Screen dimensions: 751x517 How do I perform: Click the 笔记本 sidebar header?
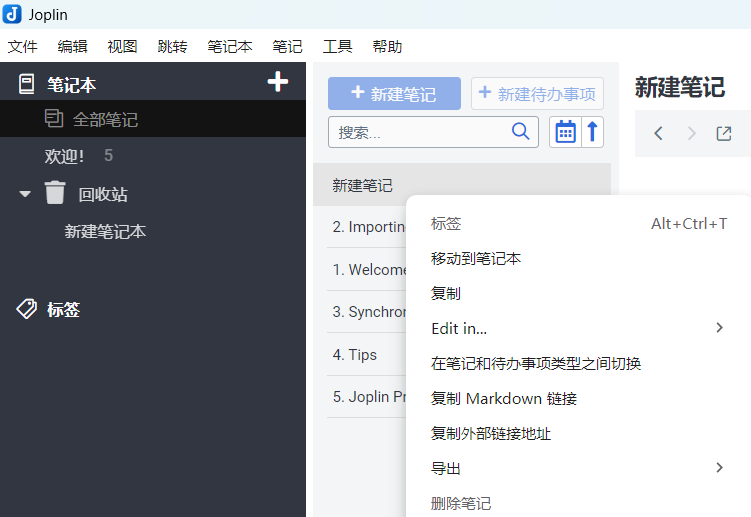71,85
